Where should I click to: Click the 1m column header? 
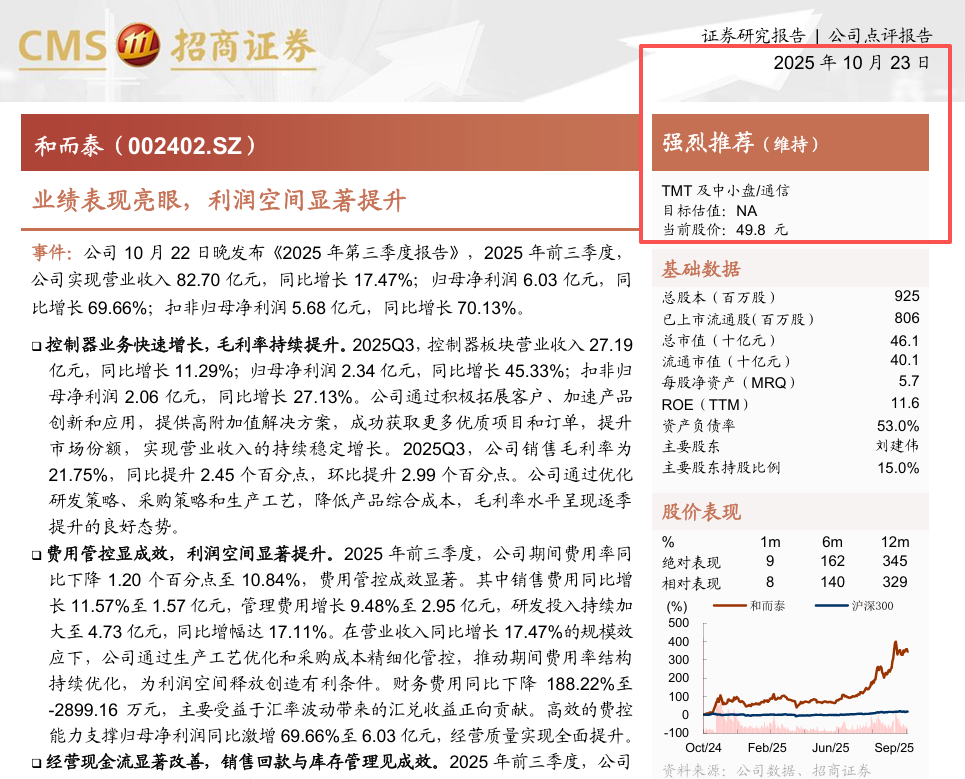770,541
